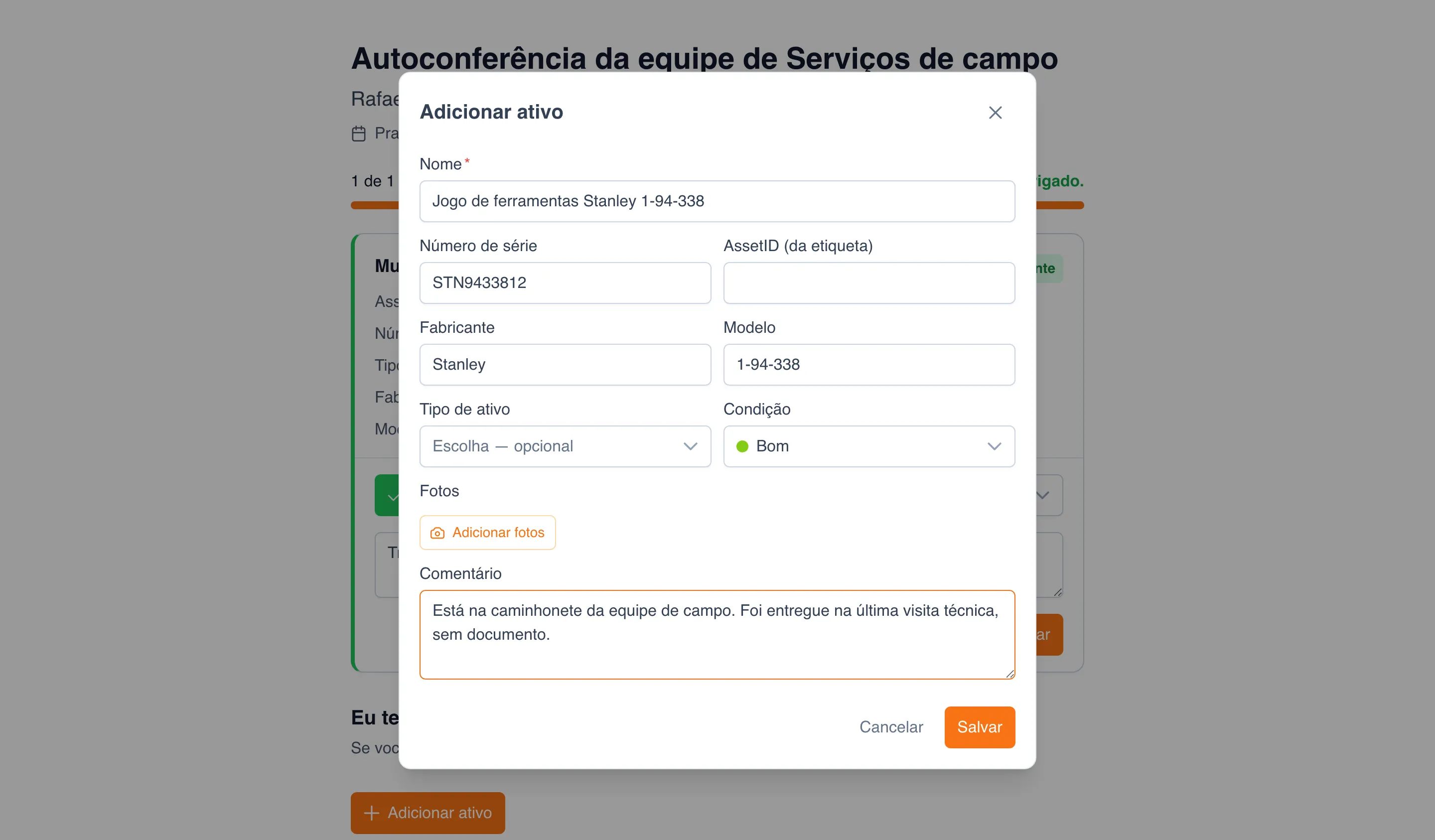This screenshot has width=1435, height=840.
Task: Click the Nome label
Action: click(x=440, y=164)
